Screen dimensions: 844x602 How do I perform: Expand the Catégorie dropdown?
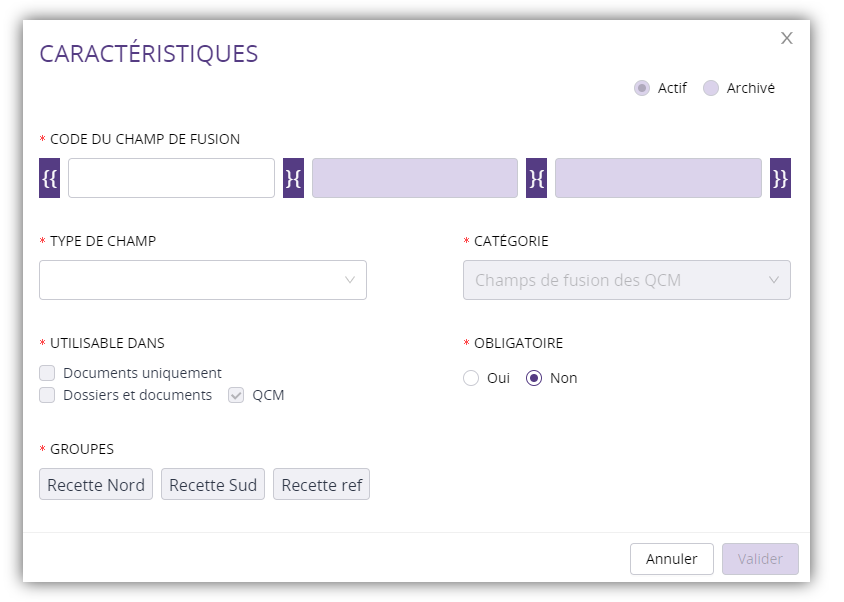[627, 280]
